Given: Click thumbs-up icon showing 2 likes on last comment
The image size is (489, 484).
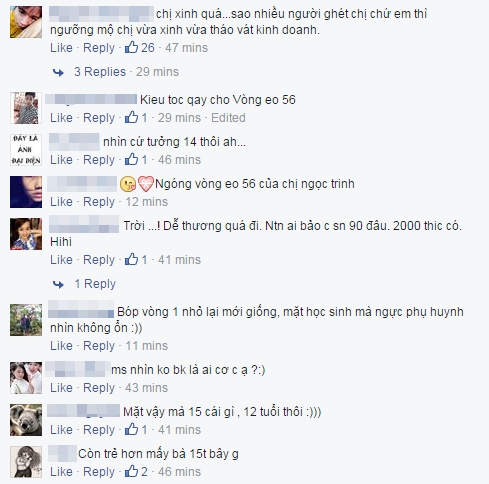Looking at the screenshot, I should click(x=131, y=471).
